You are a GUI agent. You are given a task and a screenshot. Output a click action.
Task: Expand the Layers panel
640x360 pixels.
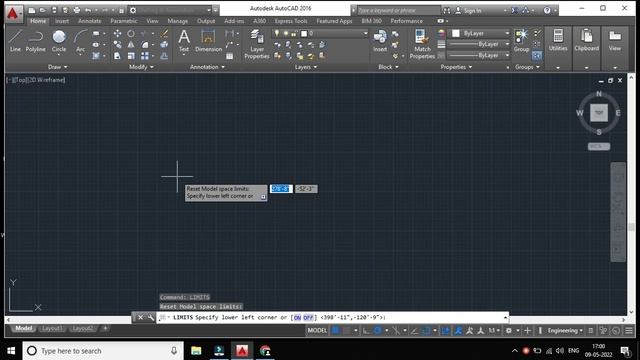click(306, 67)
